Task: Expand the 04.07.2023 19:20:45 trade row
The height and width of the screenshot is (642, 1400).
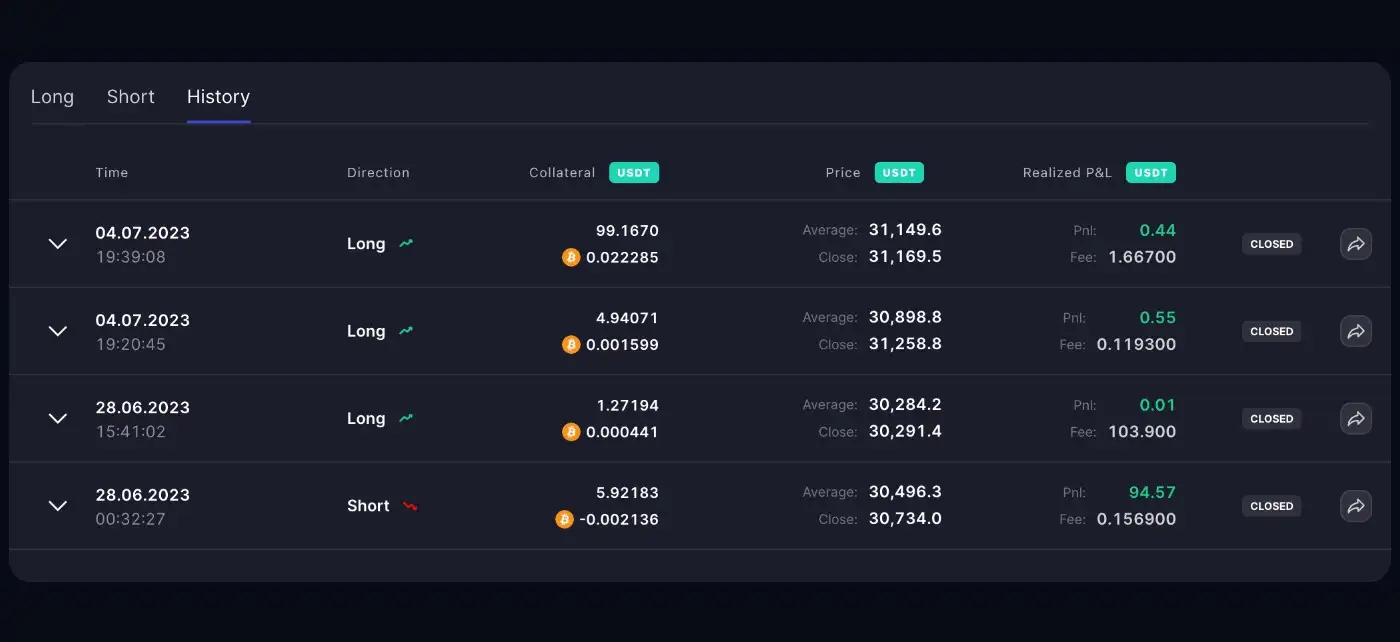Action: [x=58, y=331]
